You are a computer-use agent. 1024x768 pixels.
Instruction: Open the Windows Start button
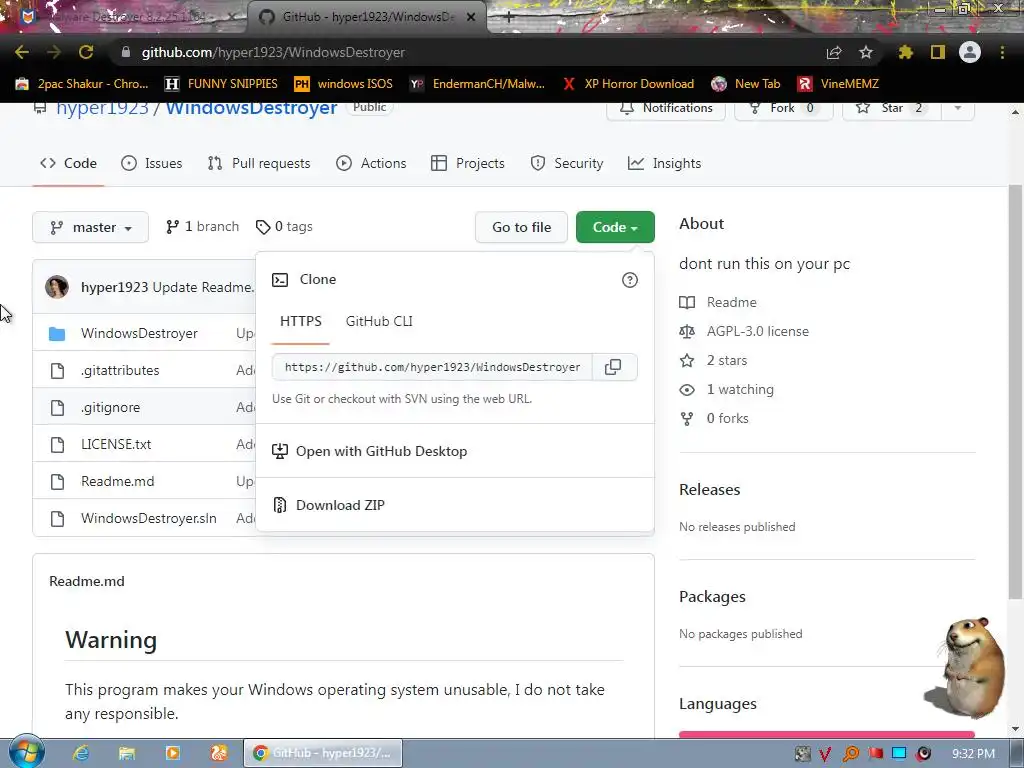(26, 752)
